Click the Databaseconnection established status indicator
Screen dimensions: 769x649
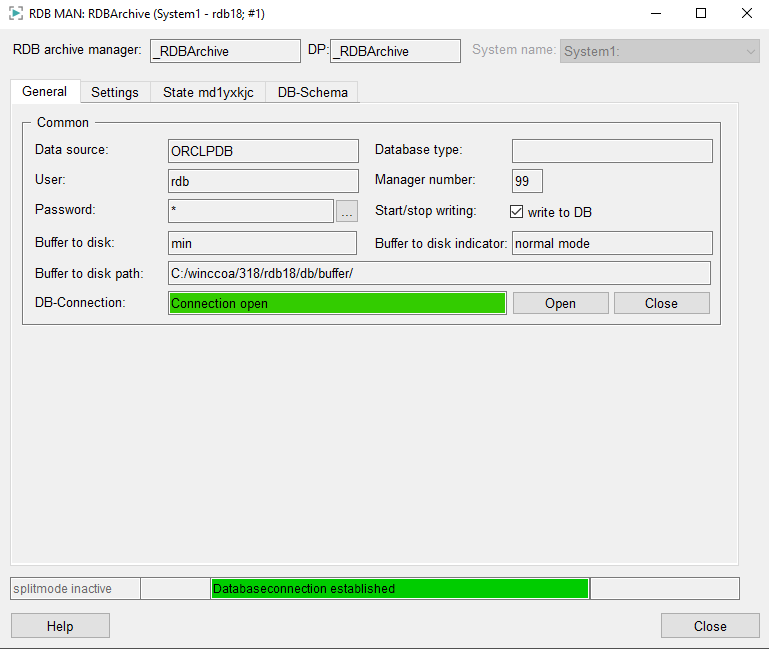click(399, 588)
